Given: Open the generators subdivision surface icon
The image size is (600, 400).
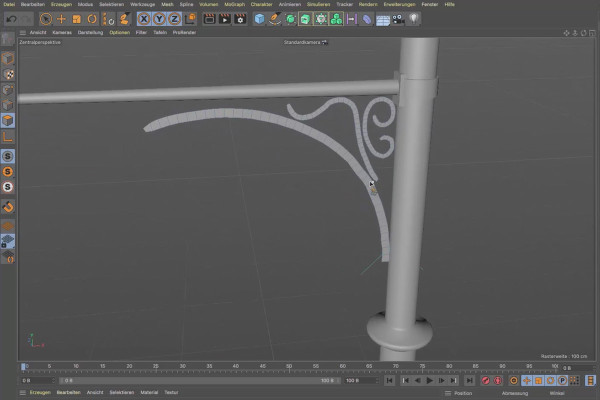Looking at the screenshot, I should 290,19.
